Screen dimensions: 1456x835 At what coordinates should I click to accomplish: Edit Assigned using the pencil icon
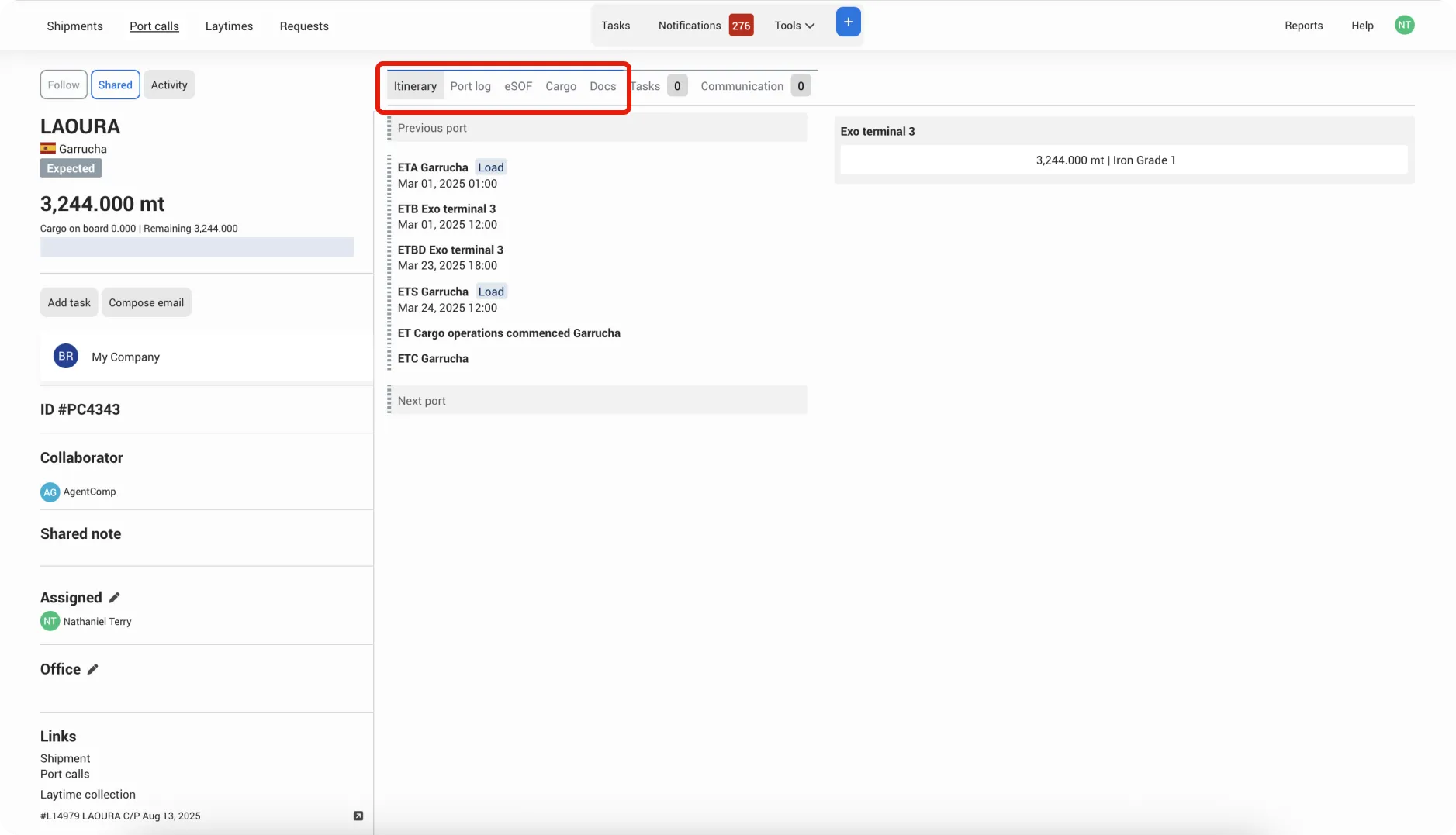click(x=114, y=598)
